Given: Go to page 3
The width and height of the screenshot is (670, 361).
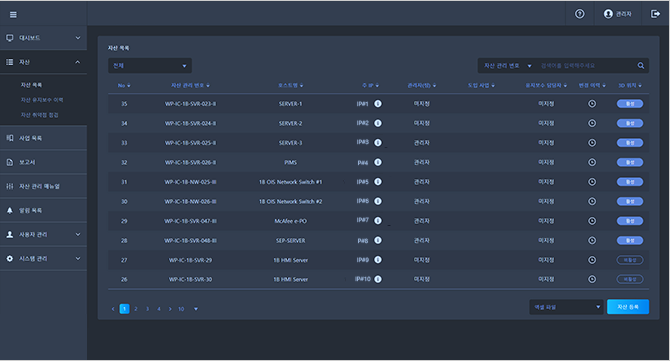Looking at the screenshot, I should 147,309.
